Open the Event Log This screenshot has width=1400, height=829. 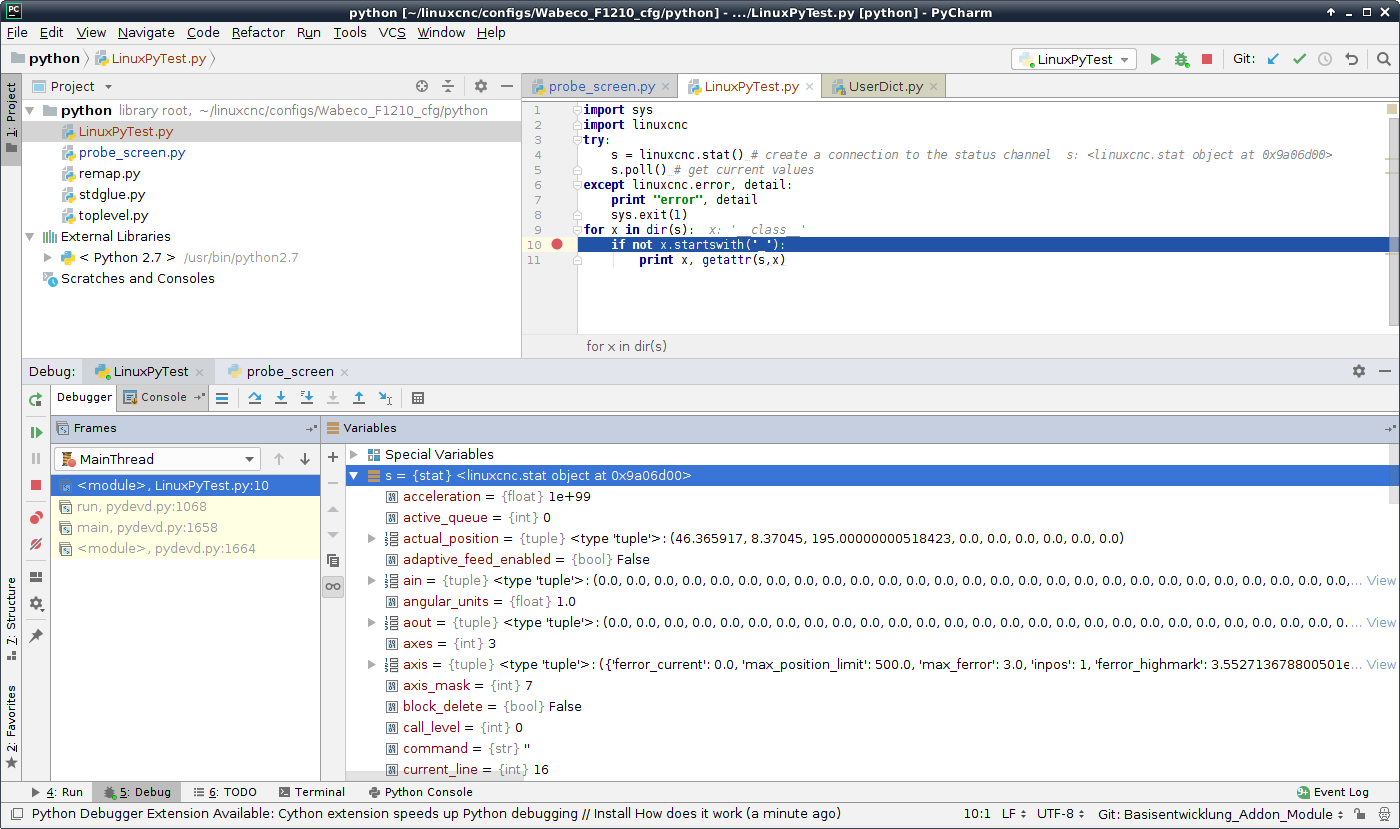point(1332,792)
